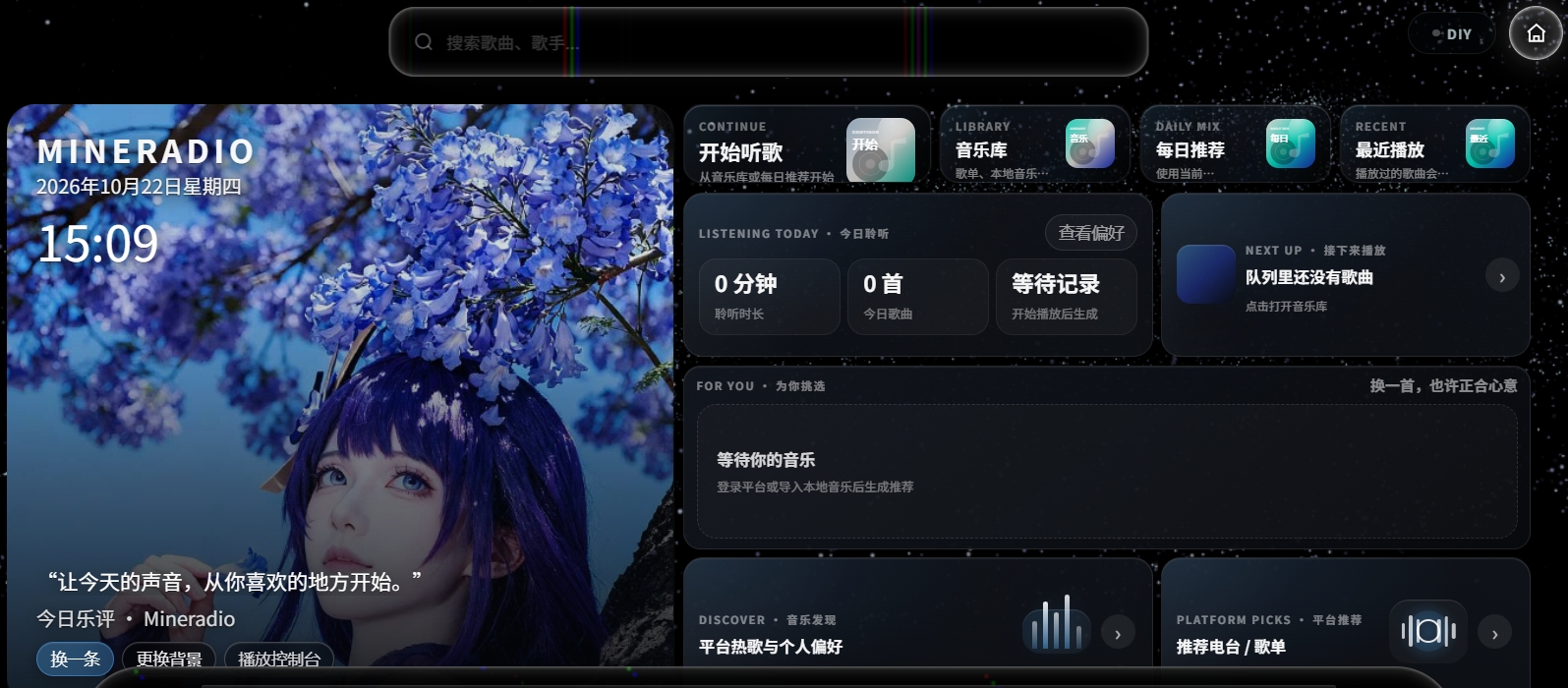
Task: Expand the Next Up queue chevron
Action: pos(1502,277)
